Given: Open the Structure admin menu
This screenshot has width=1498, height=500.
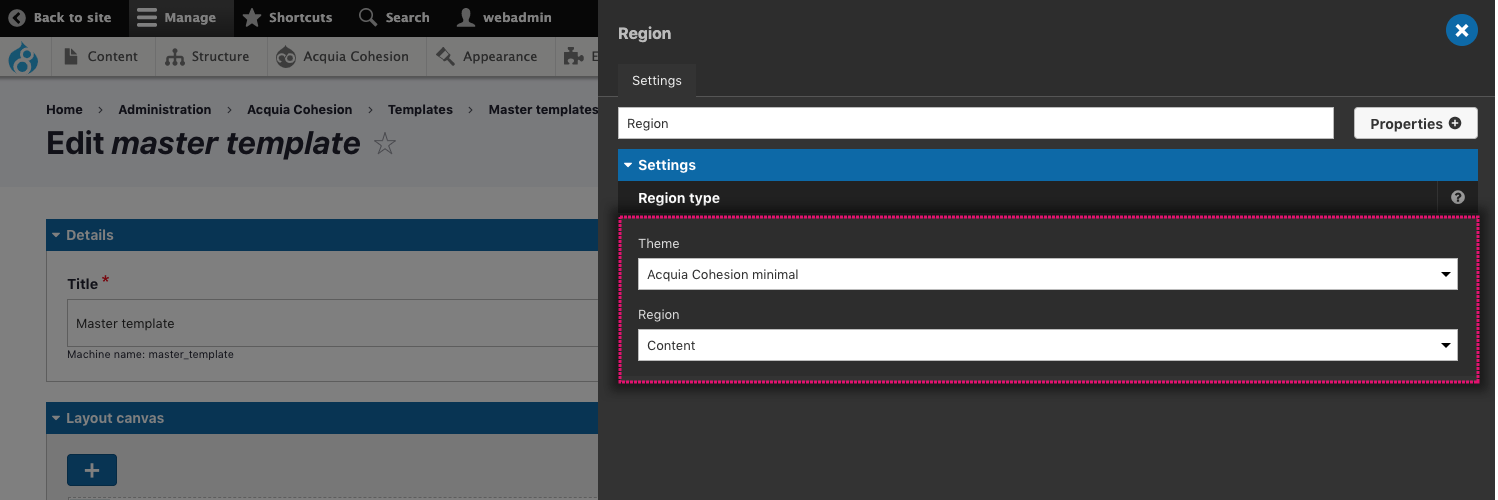Looking at the screenshot, I should coord(208,56).
